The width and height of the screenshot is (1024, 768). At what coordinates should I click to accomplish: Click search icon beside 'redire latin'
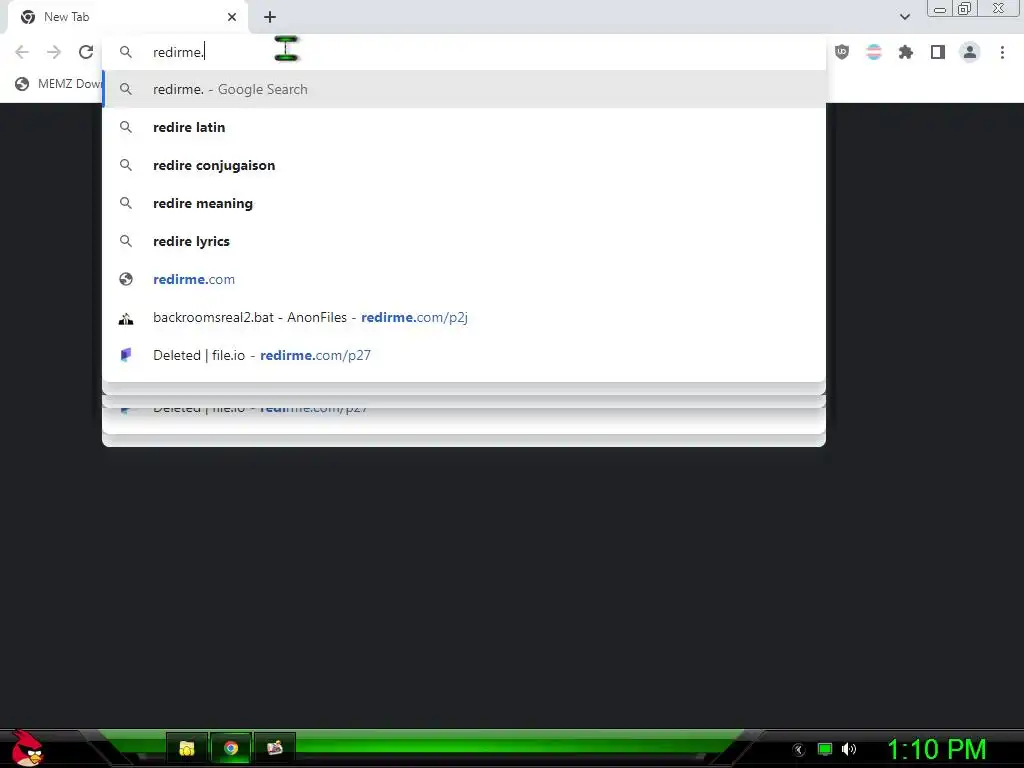pos(126,127)
